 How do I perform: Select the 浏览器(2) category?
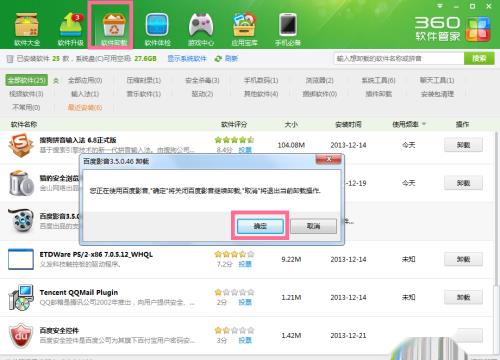coord(320,80)
